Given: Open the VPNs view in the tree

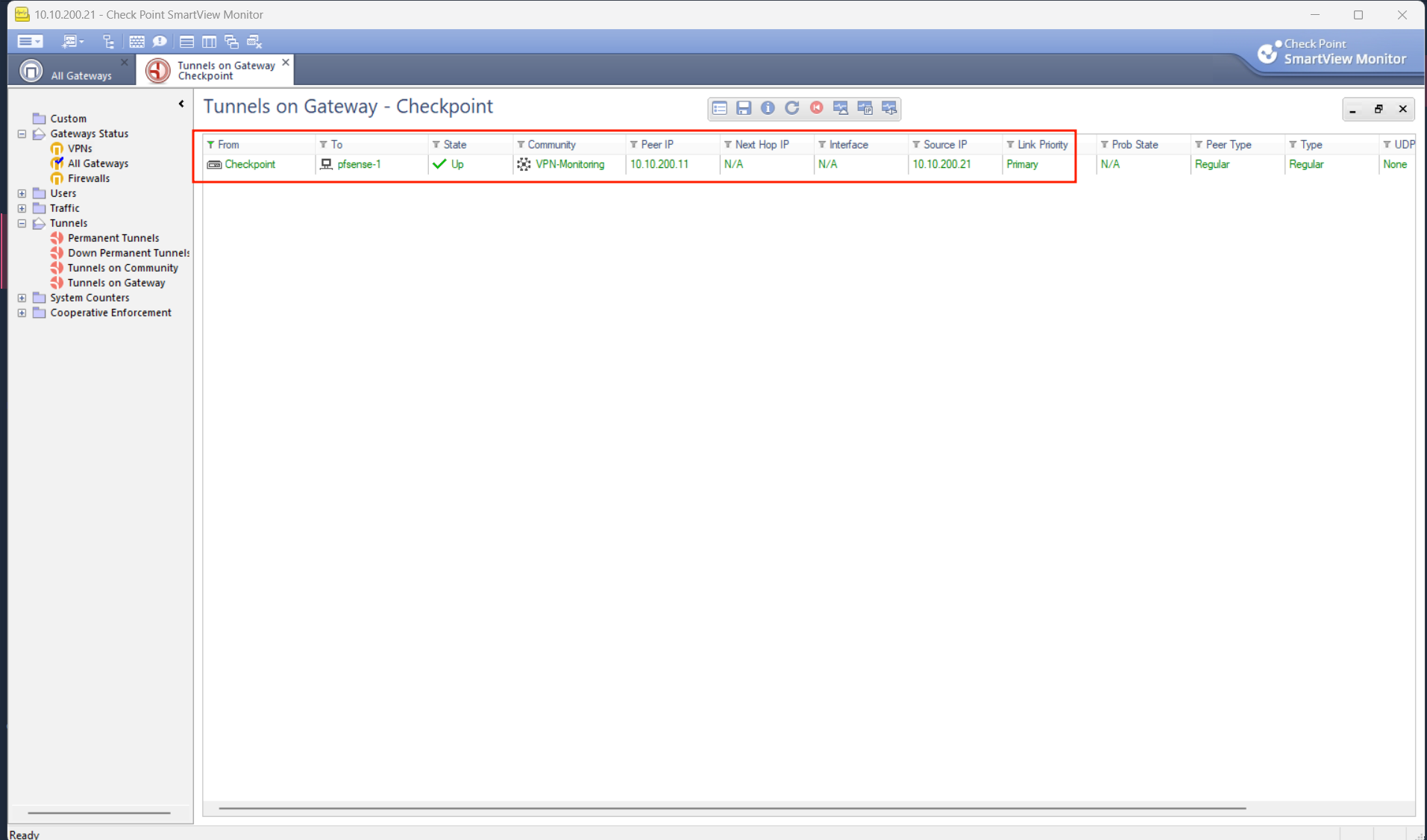Looking at the screenshot, I should pyautogui.click(x=80, y=148).
